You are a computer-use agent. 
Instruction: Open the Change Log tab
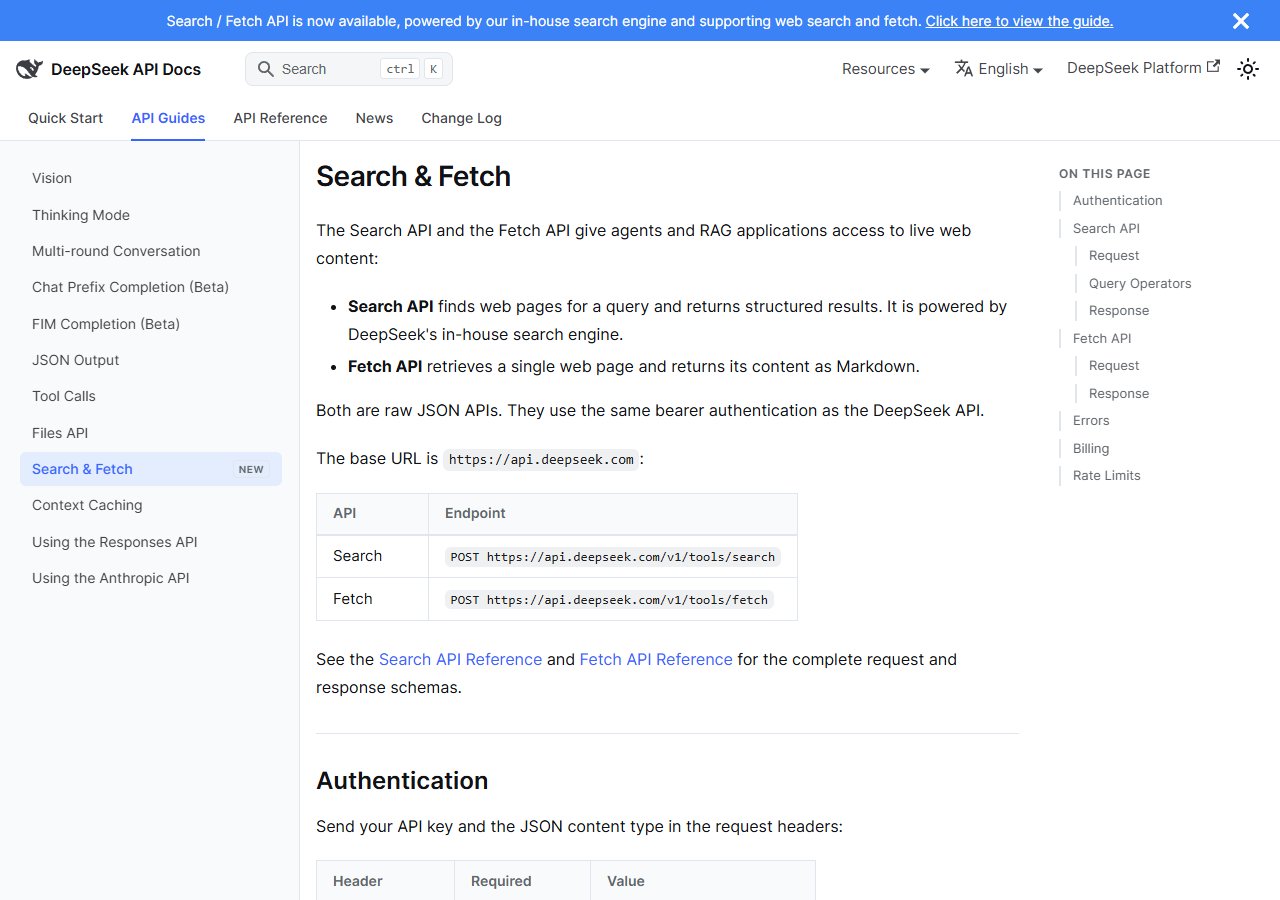pyautogui.click(x=461, y=118)
